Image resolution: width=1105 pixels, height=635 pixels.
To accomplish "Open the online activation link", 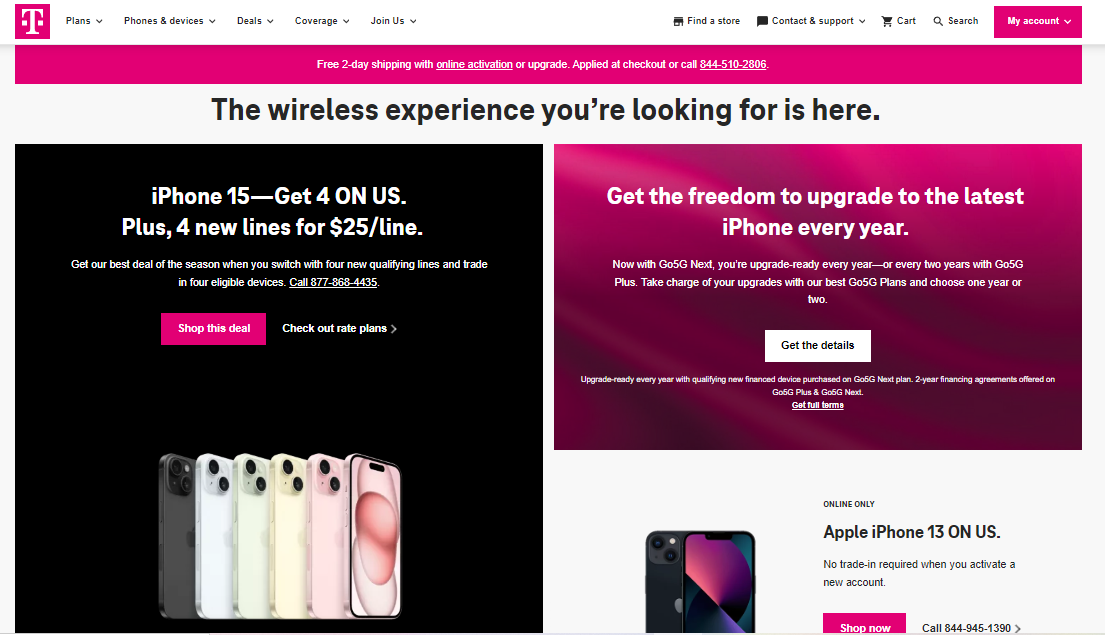I will click(474, 64).
